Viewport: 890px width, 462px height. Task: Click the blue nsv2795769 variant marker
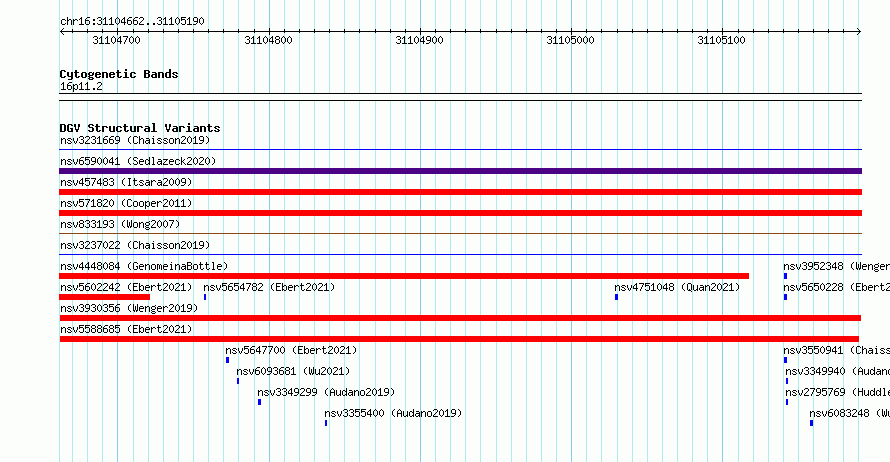(x=787, y=402)
